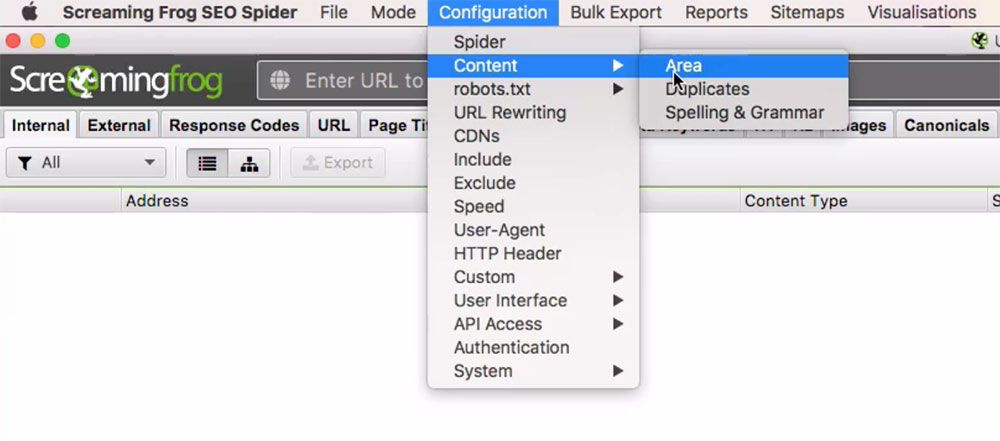Open the Mode menu
Viewport: 1000px width, 441px height.
point(393,12)
